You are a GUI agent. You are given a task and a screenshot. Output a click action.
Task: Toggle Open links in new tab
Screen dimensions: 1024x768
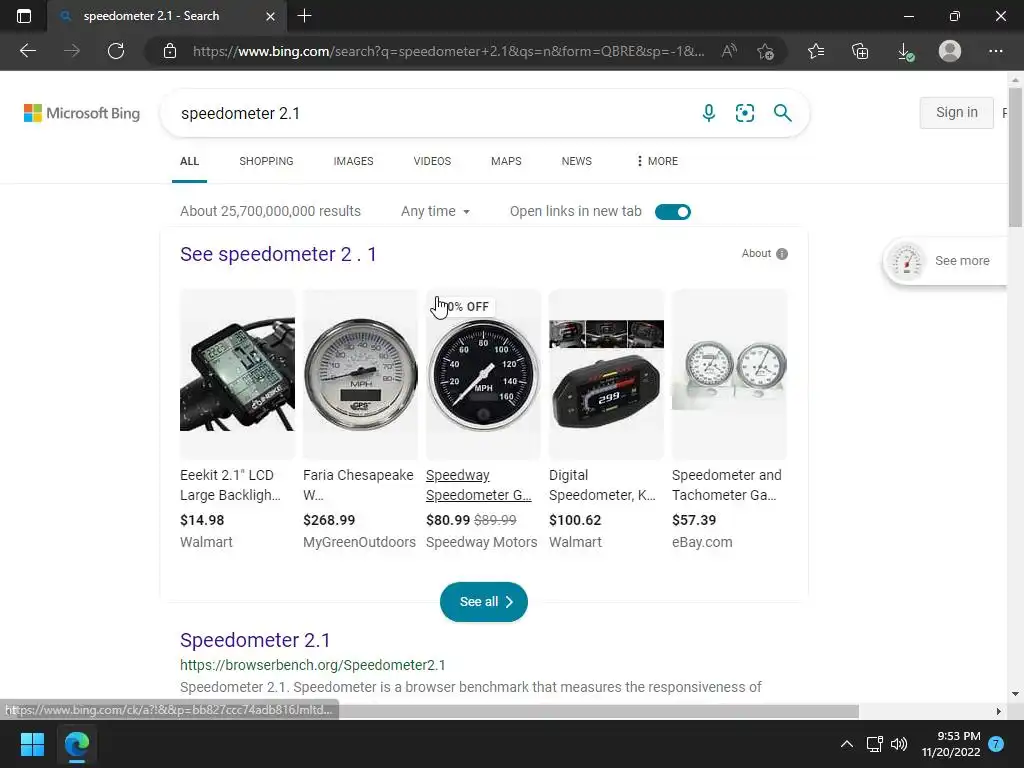click(x=673, y=212)
